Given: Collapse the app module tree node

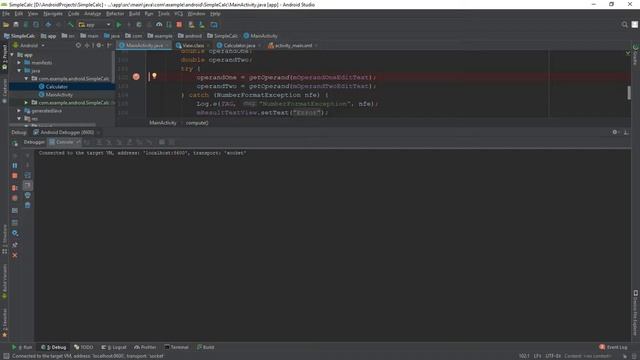Looking at the screenshot, I should coord(12,55).
